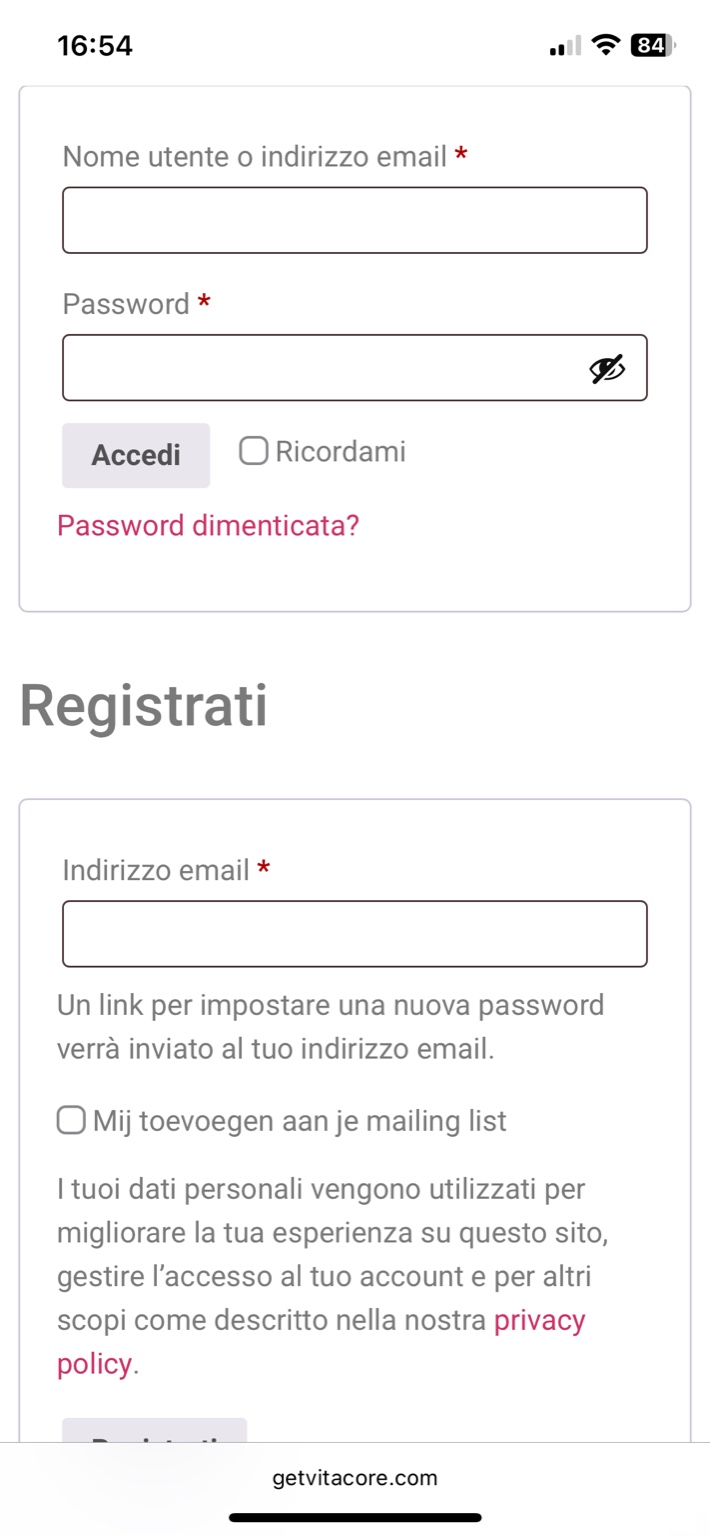Click the large Registrati section heading

point(143,706)
